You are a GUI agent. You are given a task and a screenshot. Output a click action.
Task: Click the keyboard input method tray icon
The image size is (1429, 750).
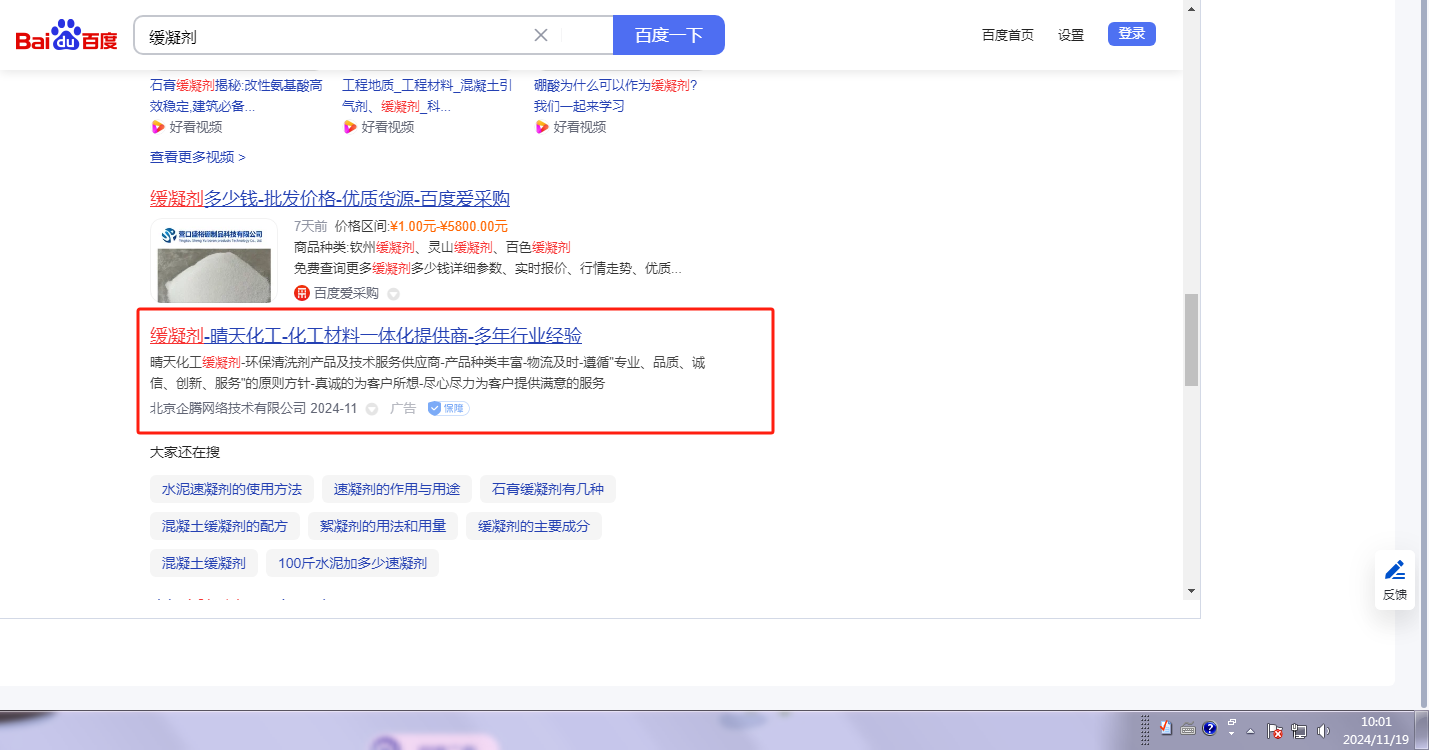tap(1187, 728)
